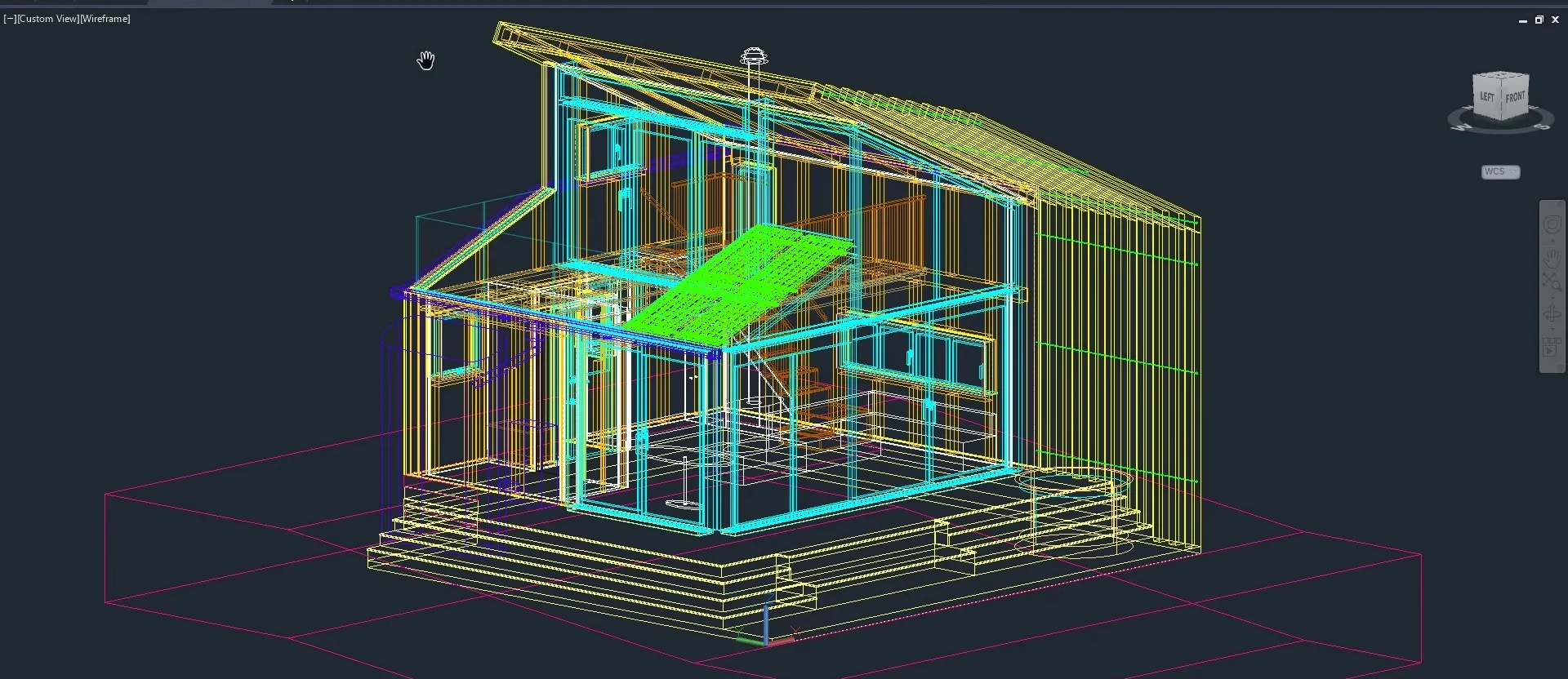This screenshot has height=679, width=1568.
Task: Open the [Wireframe] visual style menu
Action: 105,19
